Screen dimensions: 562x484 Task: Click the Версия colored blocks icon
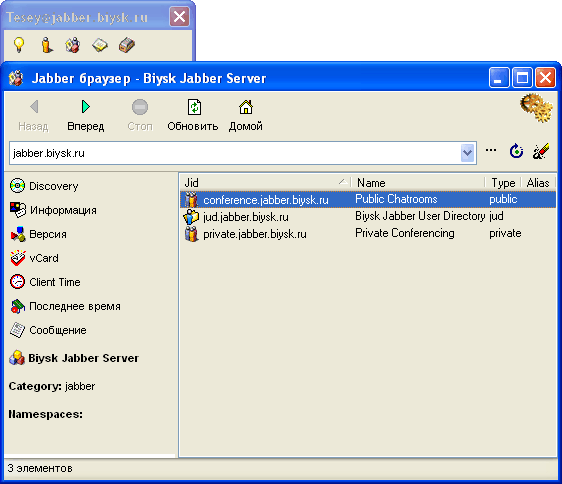pyautogui.click(x=18, y=234)
